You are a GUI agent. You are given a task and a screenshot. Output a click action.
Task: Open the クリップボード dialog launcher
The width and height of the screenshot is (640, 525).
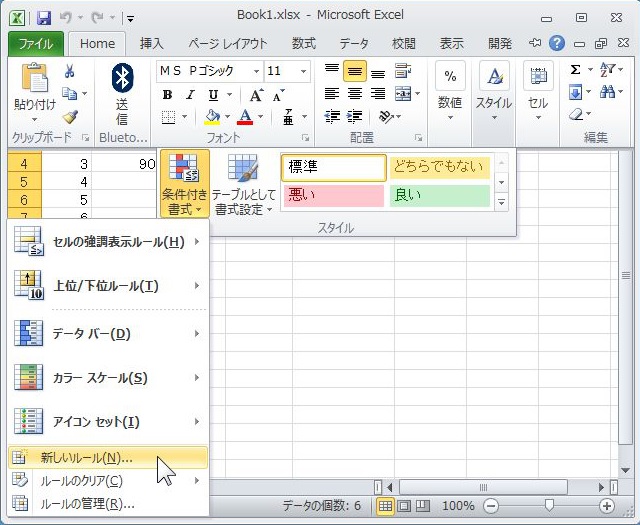(85, 138)
